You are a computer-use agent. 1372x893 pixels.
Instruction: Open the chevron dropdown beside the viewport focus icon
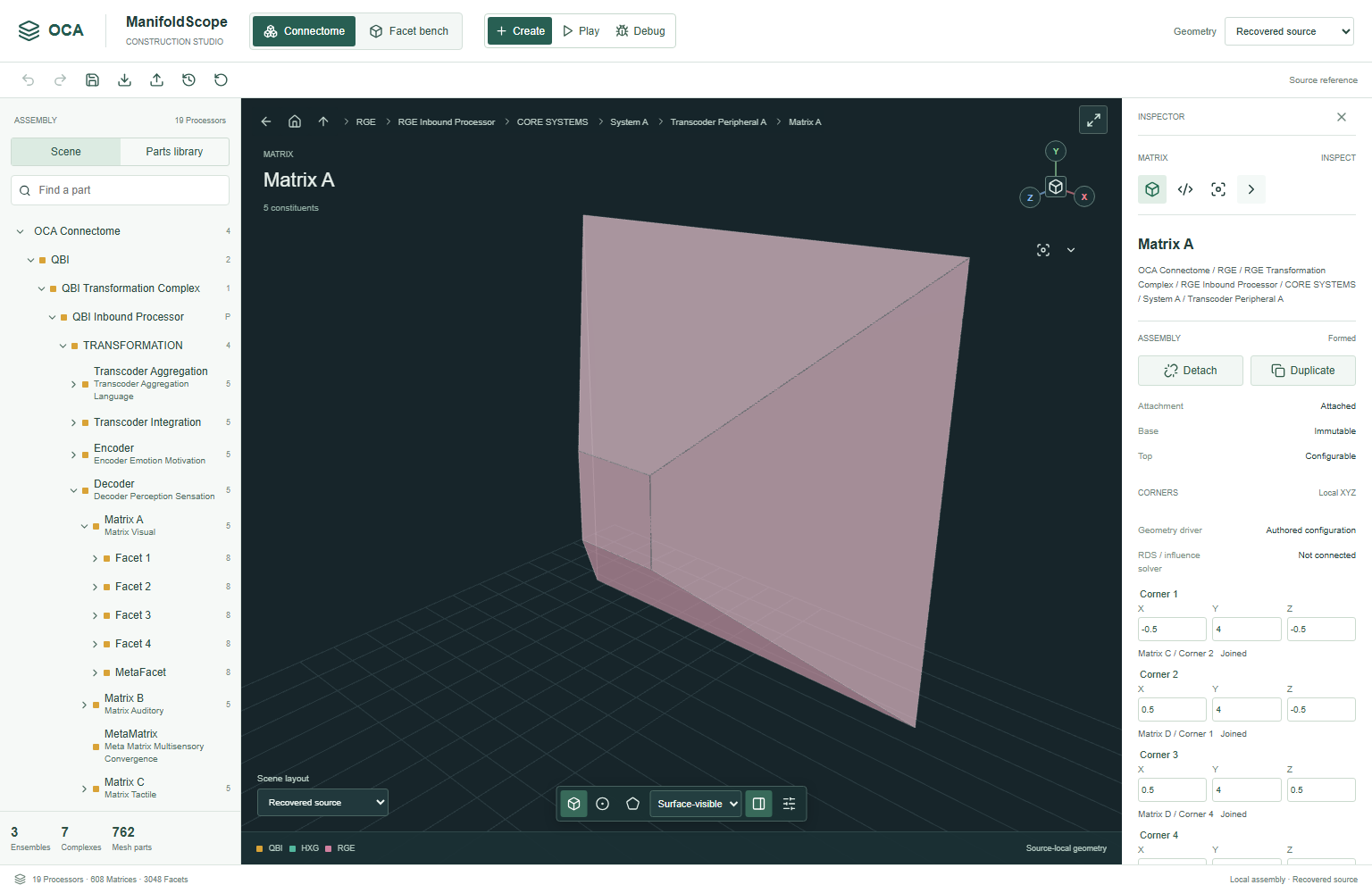[x=1071, y=250]
